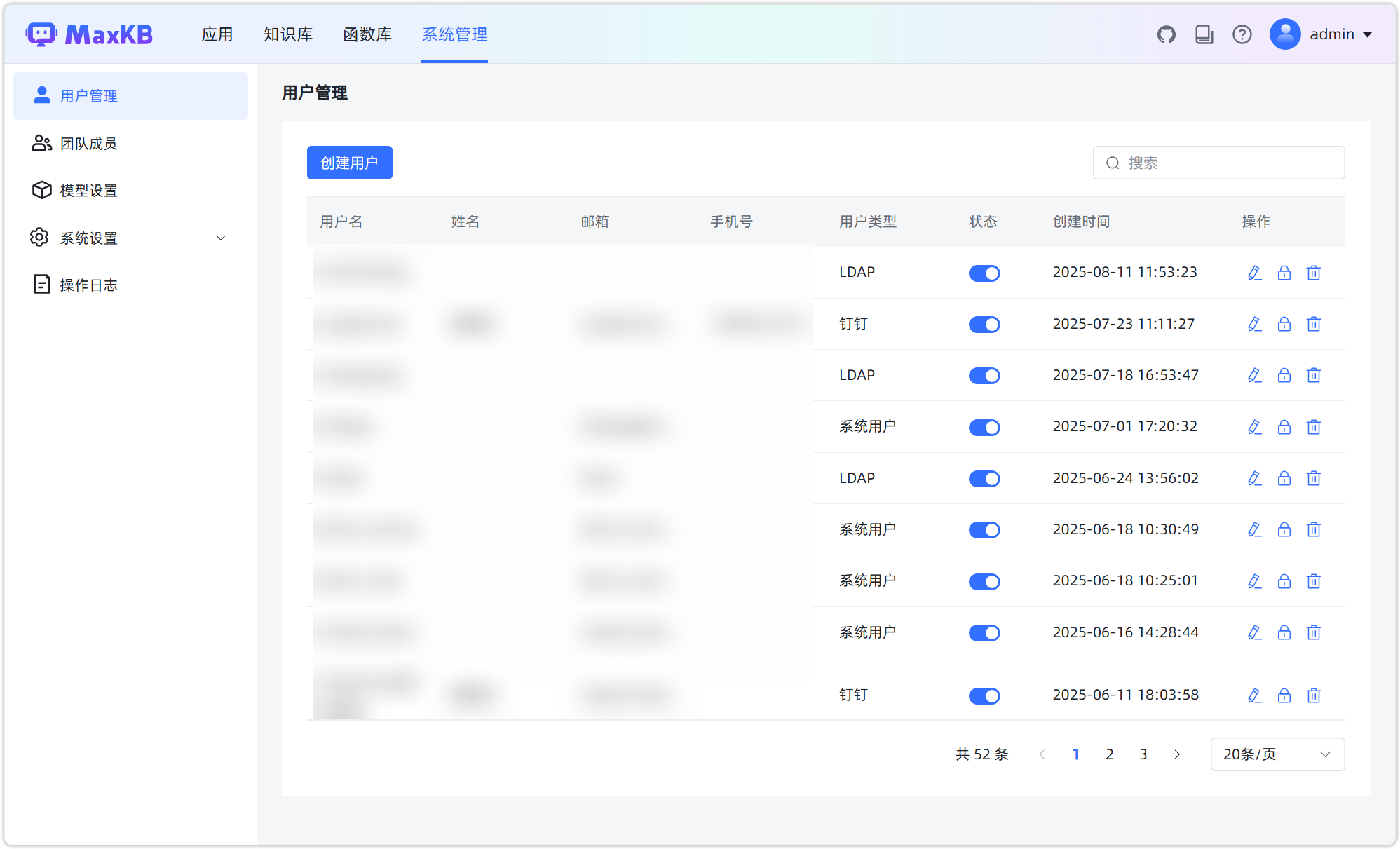Go to page 2 of the user list
The height and width of the screenshot is (849, 1400).
click(1110, 754)
